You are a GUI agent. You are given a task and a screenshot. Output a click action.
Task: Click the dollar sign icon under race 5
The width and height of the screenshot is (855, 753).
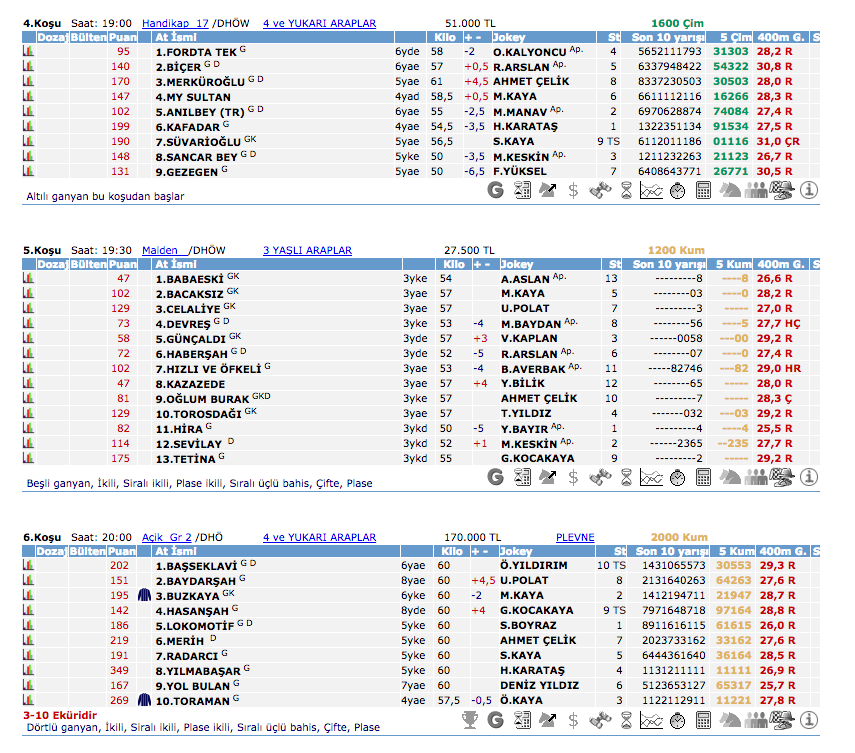573,477
